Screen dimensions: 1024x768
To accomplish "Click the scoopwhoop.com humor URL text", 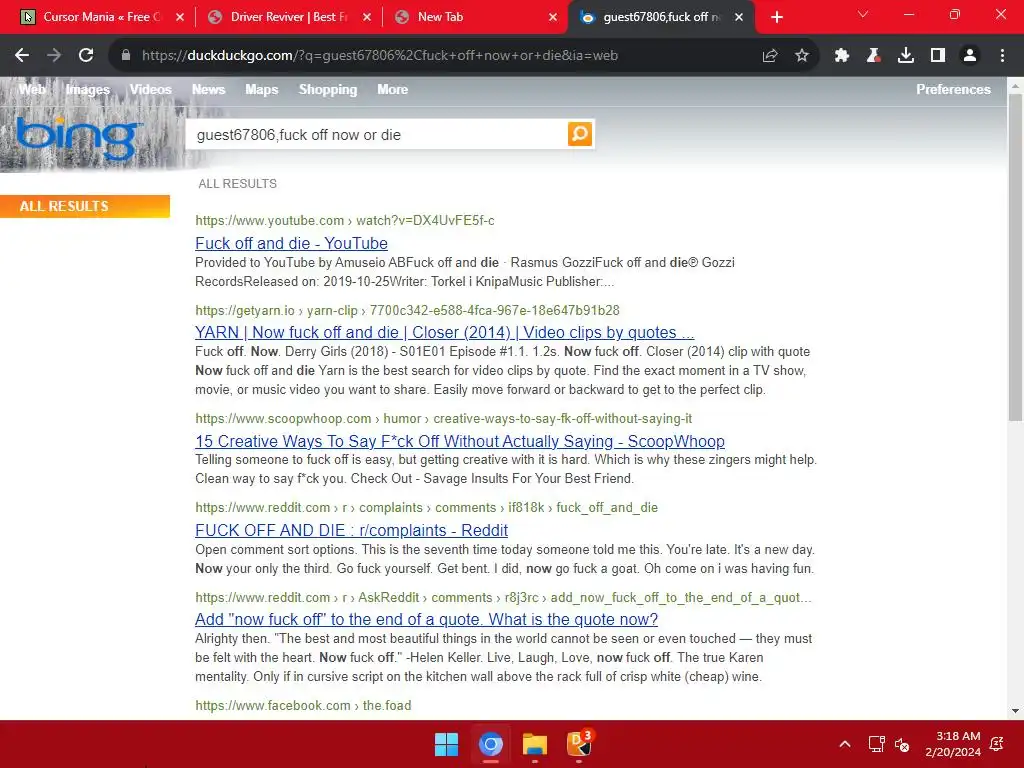I will click(x=443, y=419).
